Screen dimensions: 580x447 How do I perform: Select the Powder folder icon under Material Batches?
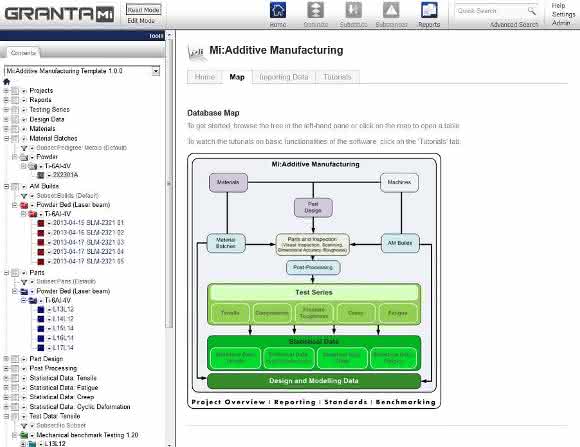[24, 157]
